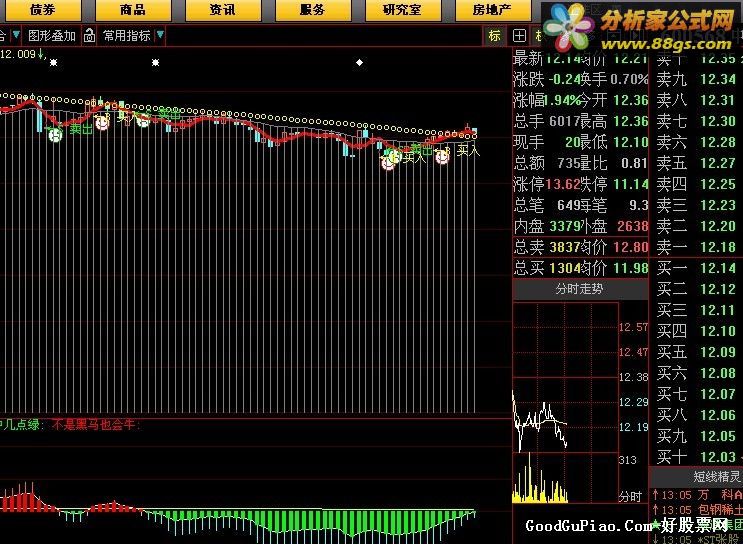
Task: Click the first white star marker on chart
Action: pos(53,63)
